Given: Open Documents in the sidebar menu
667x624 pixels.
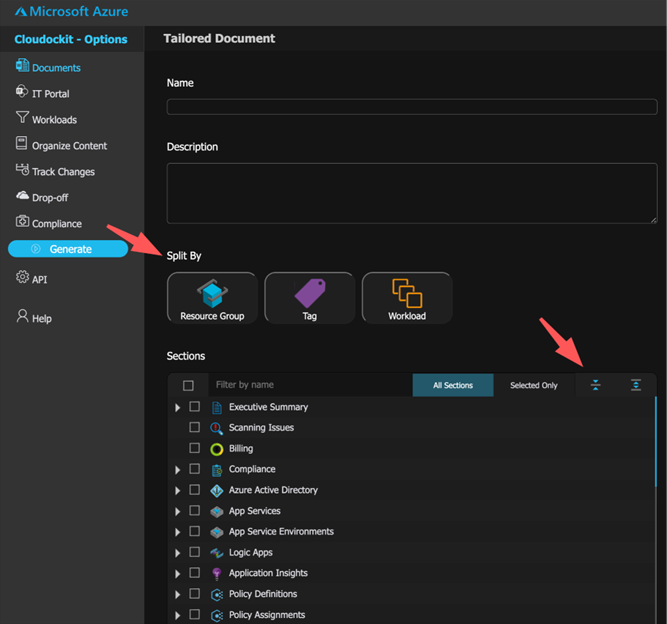Looking at the screenshot, I should point(56,68).
